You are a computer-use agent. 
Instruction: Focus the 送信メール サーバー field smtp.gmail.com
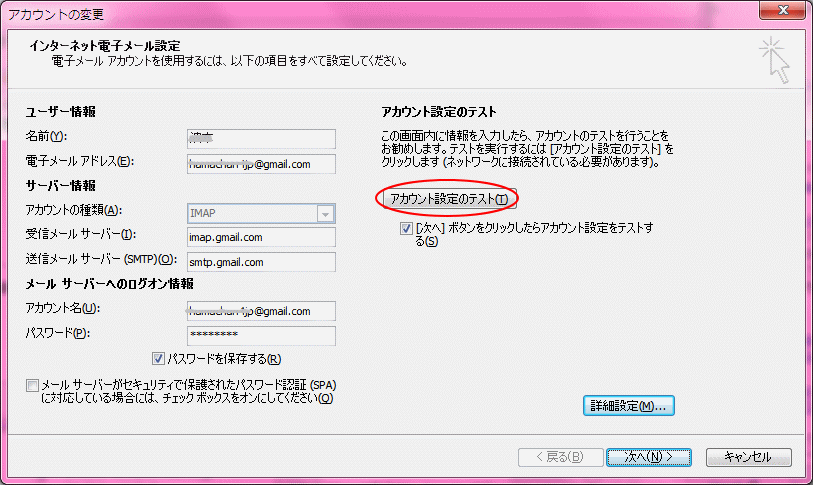click(261, 262)
